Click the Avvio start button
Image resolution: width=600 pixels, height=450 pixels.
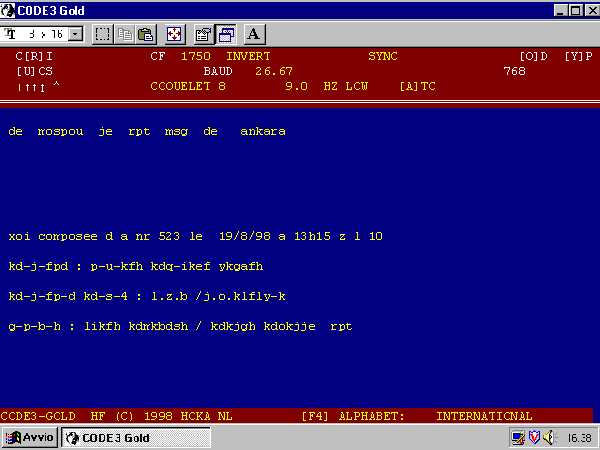point(30,438)
